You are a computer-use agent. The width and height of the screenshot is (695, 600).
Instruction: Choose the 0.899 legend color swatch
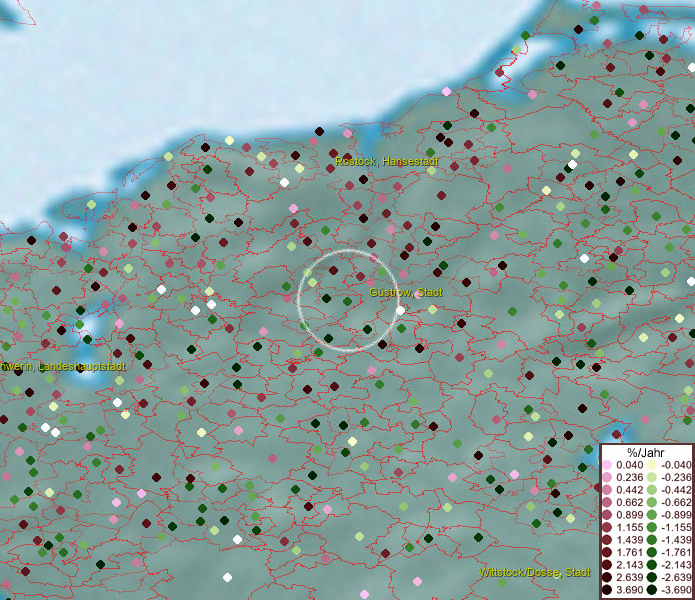click(x=607, y=515)
